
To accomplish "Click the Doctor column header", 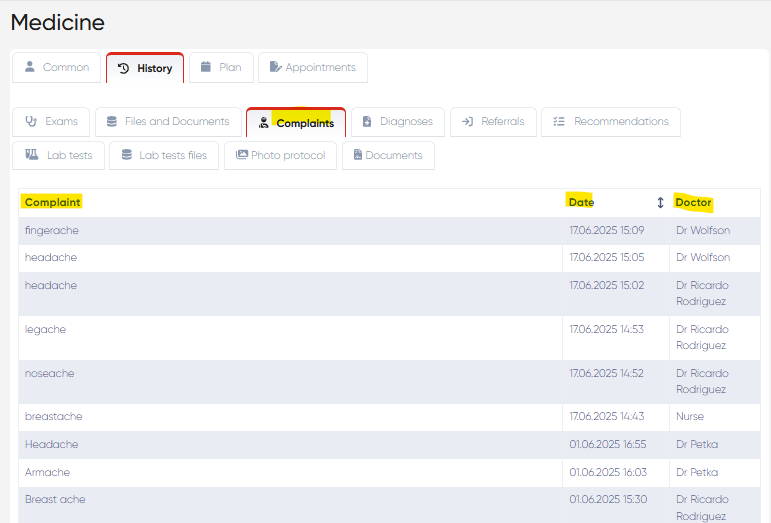I will 693,203.
